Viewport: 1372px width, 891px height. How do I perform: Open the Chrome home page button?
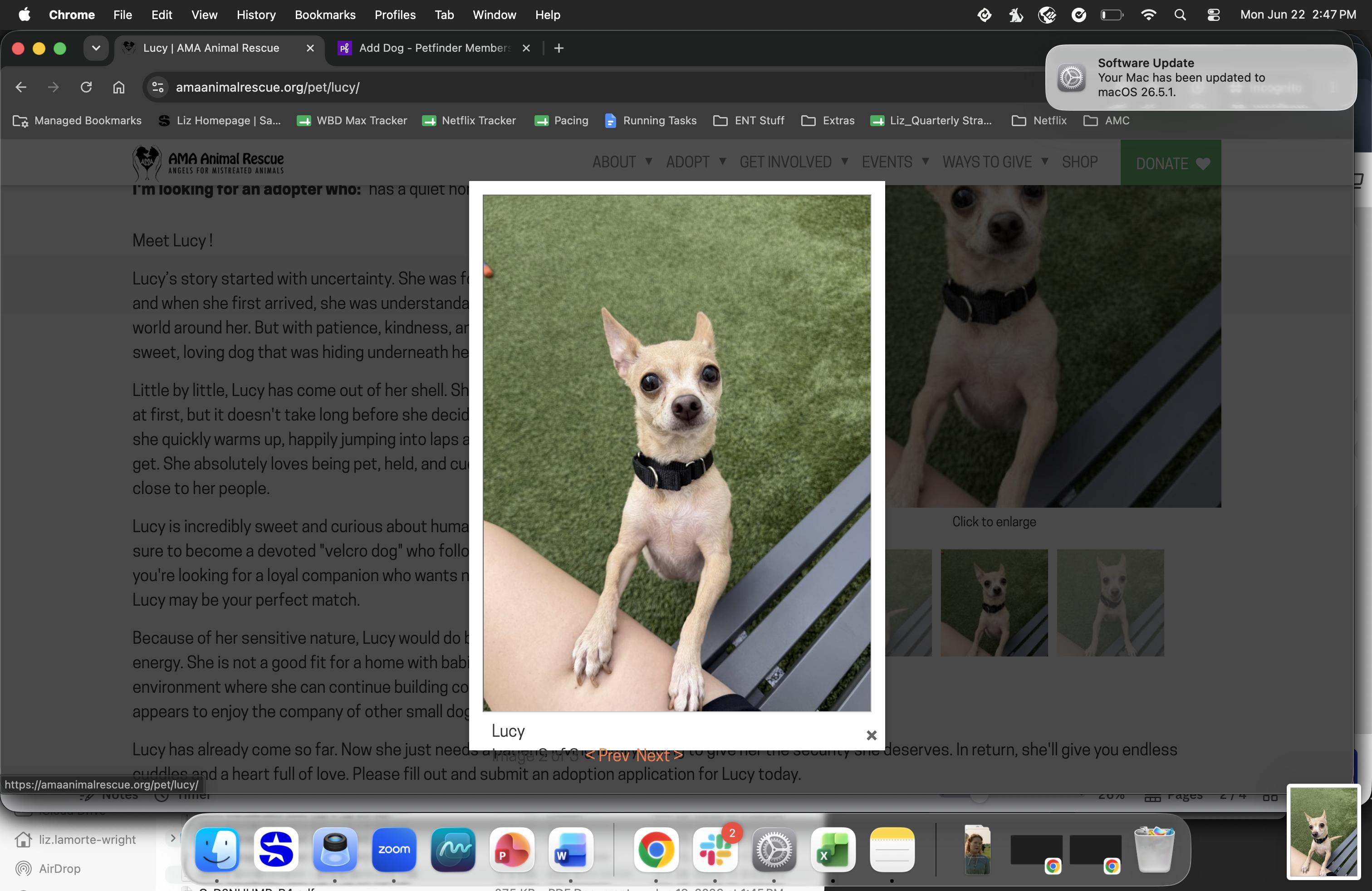[119, 87]
